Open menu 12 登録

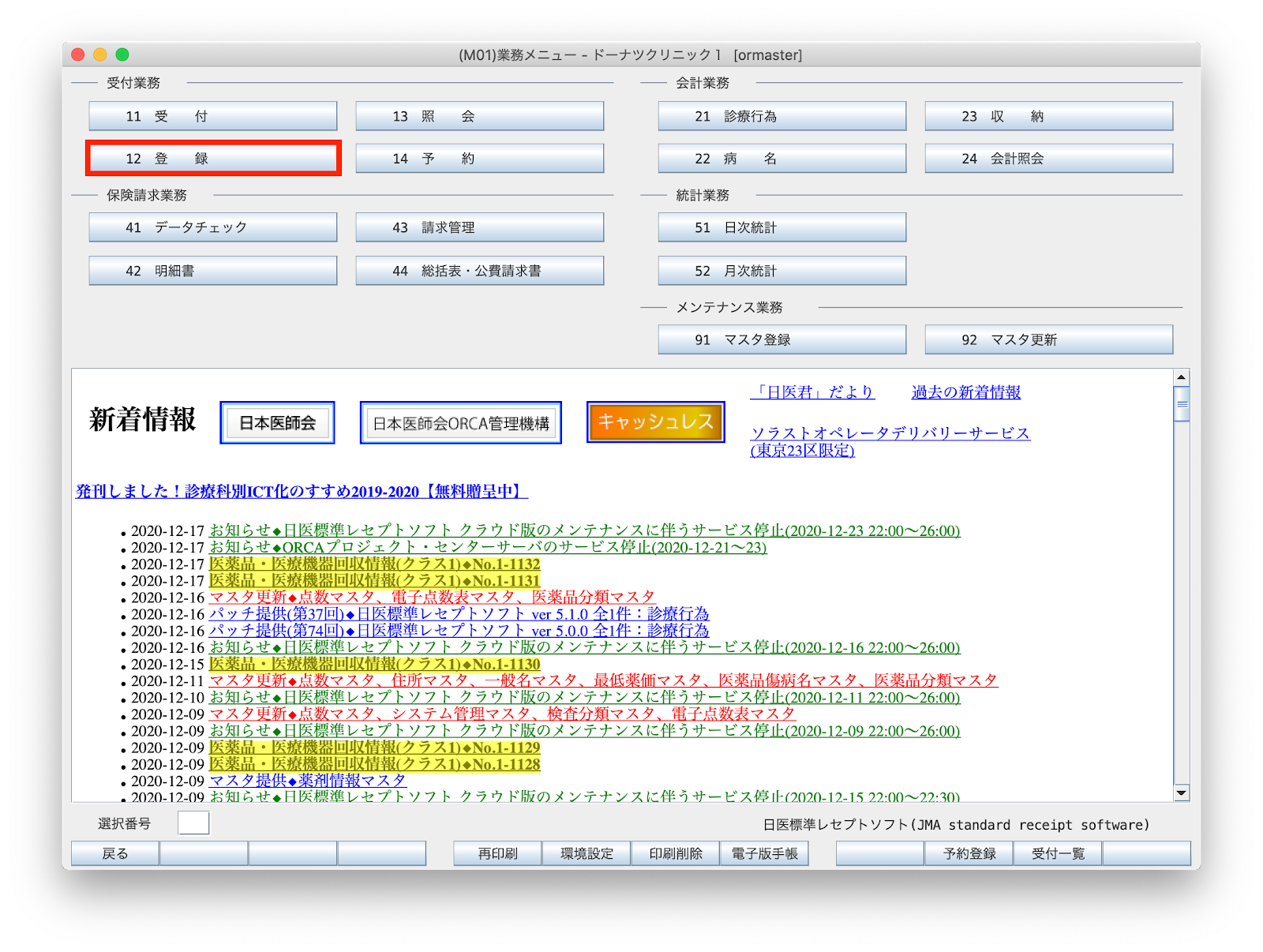point(212,159)
